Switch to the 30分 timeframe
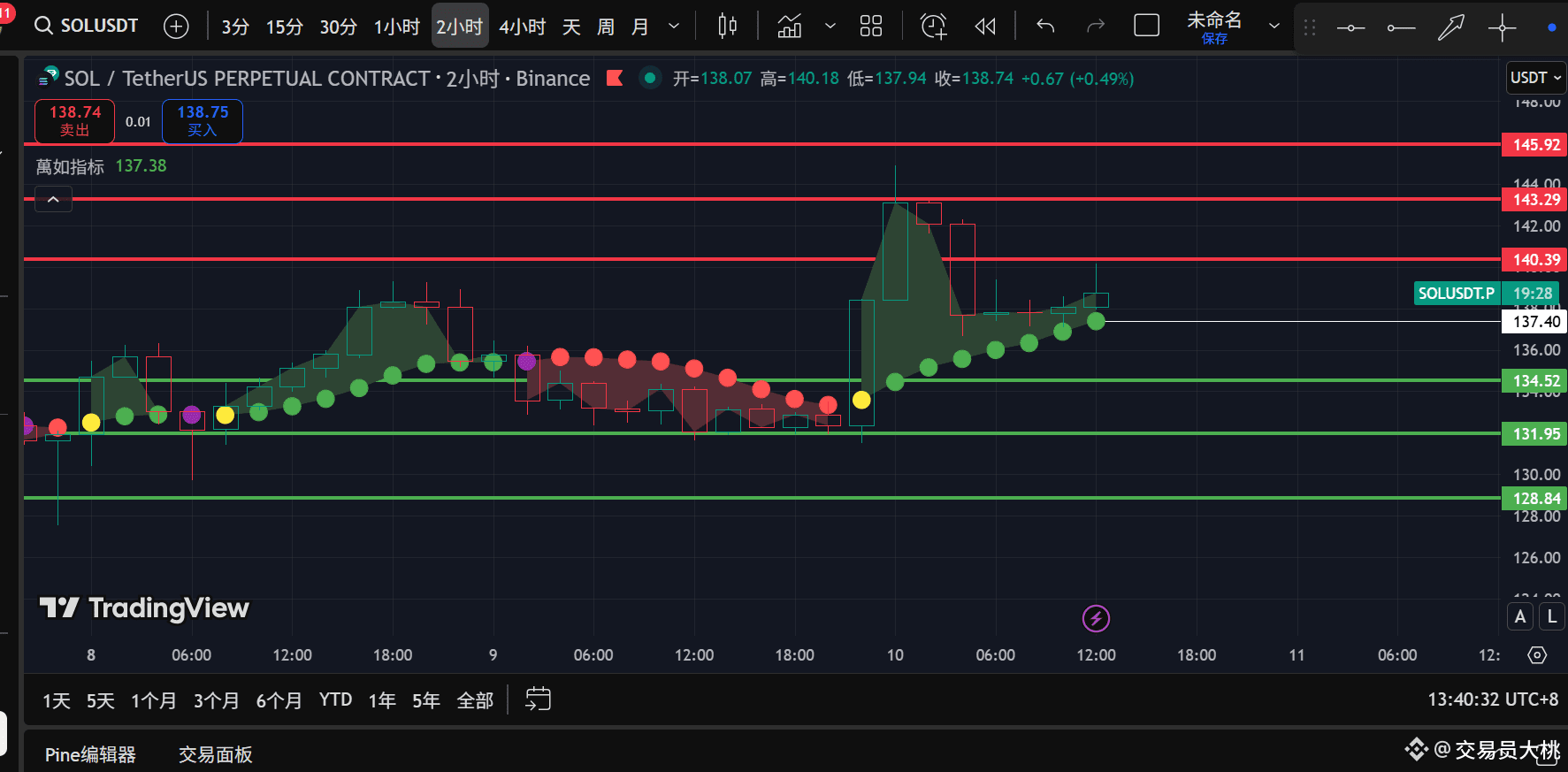The width and height of the screenshot is (1568, 772). [338, 27]
